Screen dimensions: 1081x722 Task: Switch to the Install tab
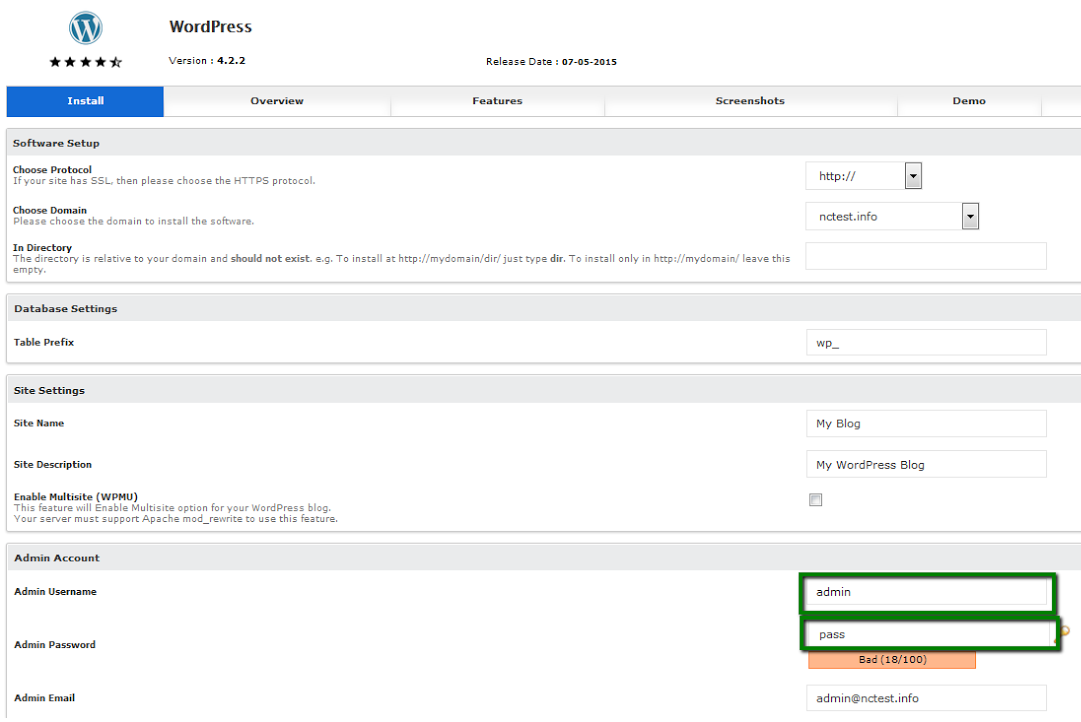click(x=85, y=101)
